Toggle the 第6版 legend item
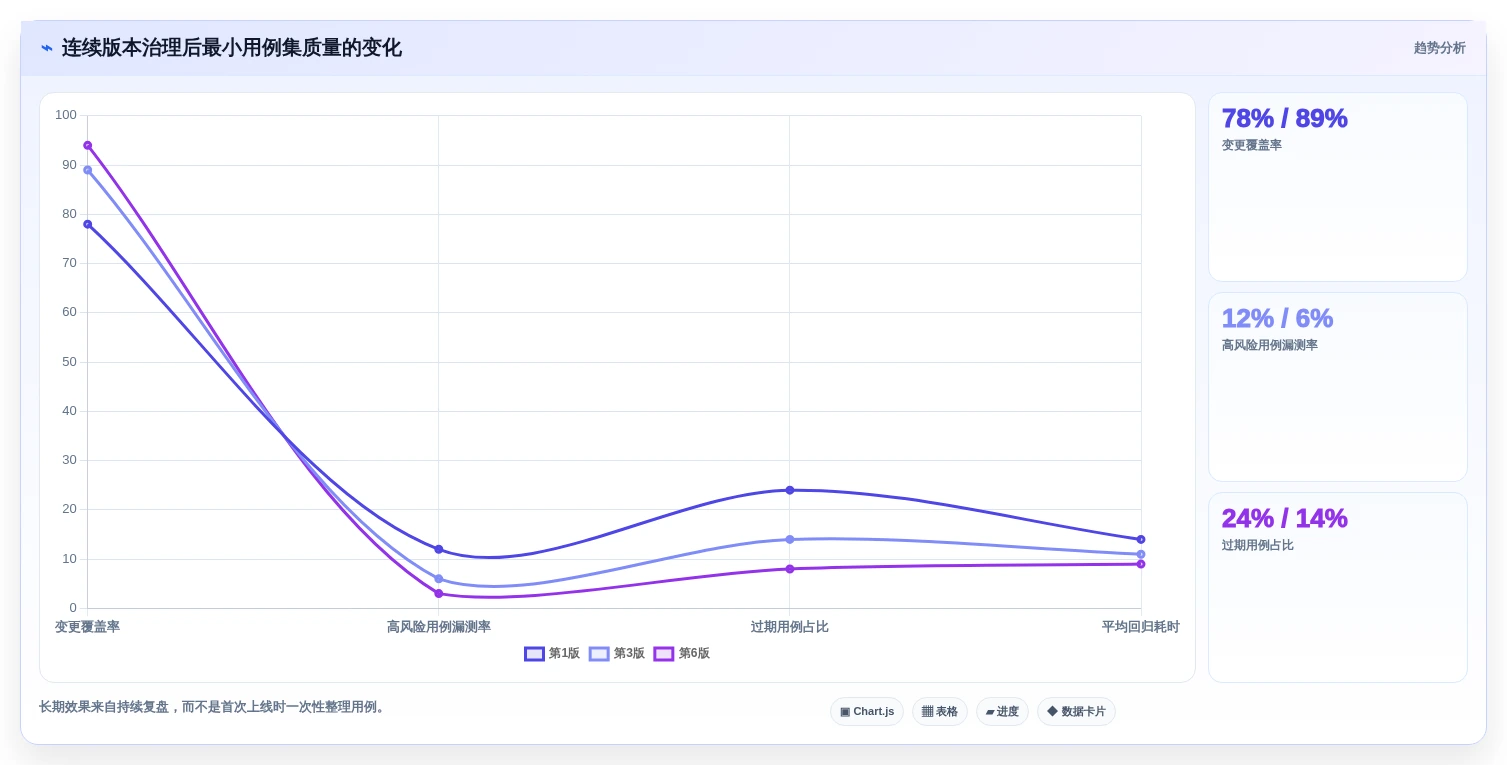Screen dimensions: 1507x765 click(x=682, y=654)
